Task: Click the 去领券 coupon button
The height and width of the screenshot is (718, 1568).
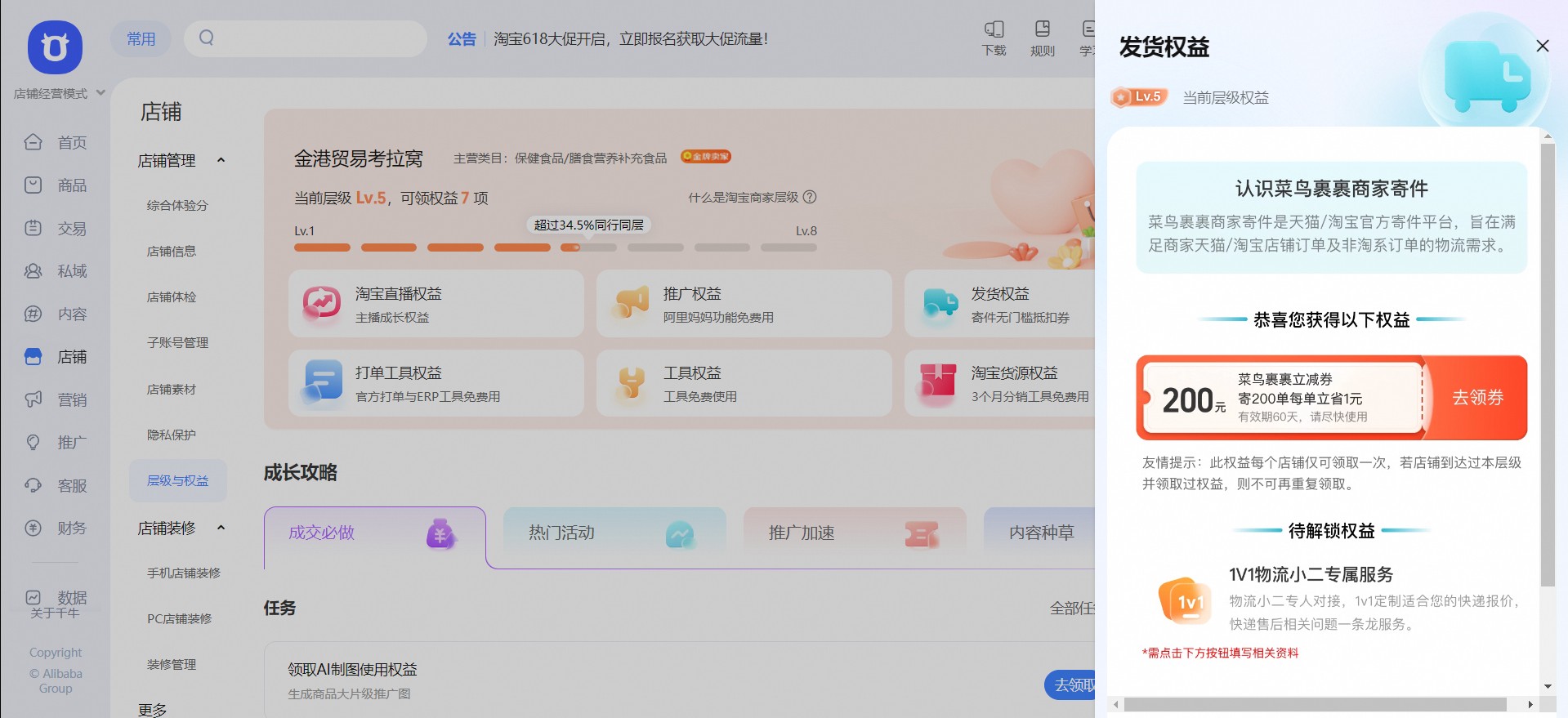Action: click(x=1476, y=398)
